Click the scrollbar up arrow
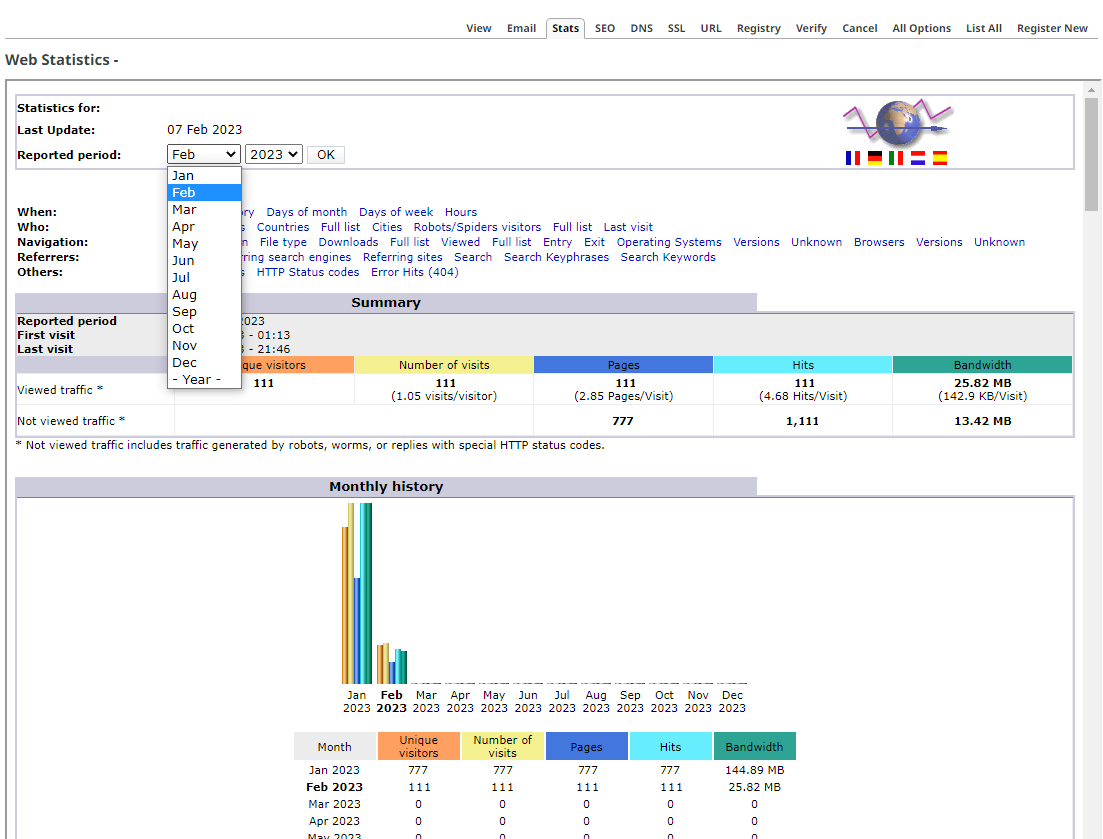The width and height of the screenshot is (1103, 839). [1091, 90]
